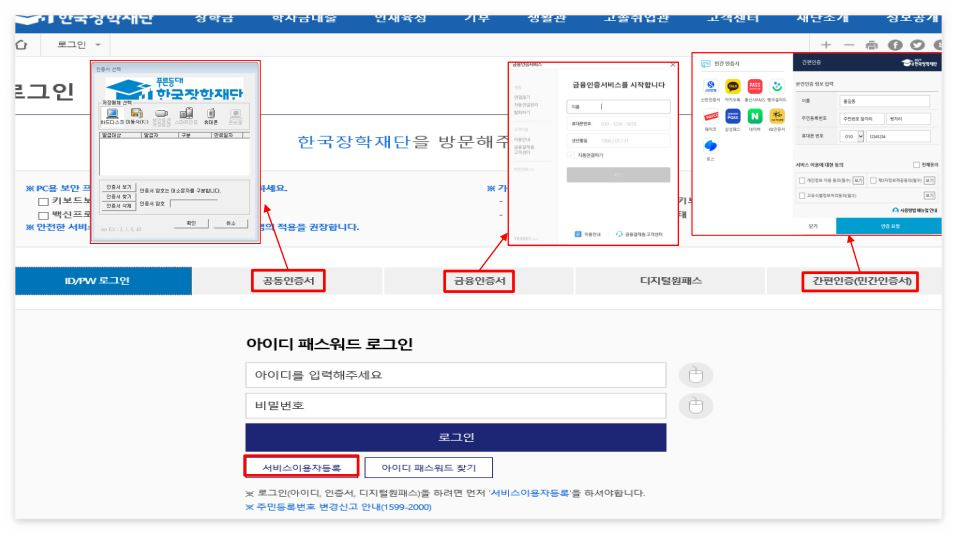
Task: Open virtual mouse keypad for password field
Action: click(x=696, y=406)
